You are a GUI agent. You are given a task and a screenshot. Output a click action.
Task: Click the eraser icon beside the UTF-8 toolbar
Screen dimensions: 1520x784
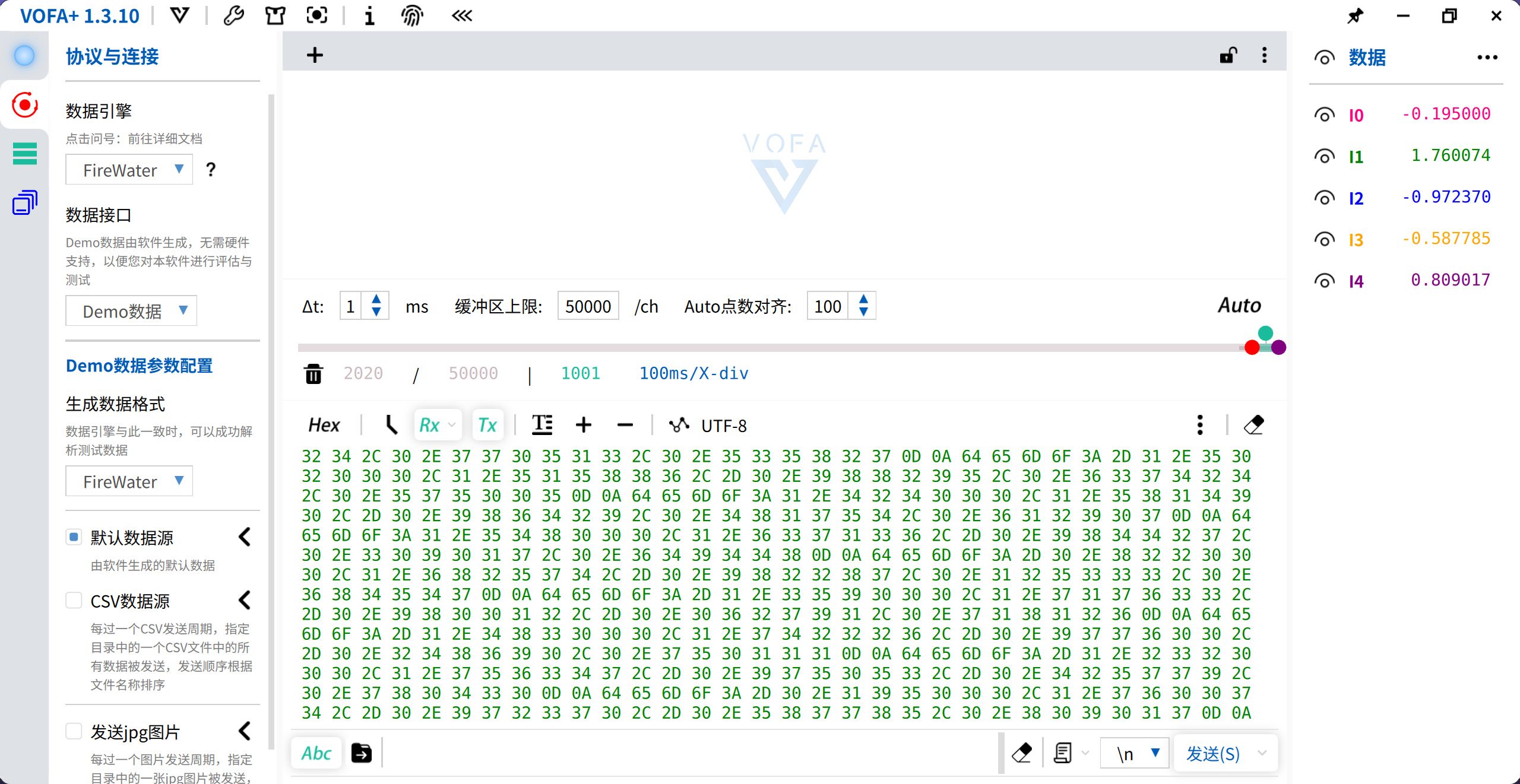[1253, 425]
